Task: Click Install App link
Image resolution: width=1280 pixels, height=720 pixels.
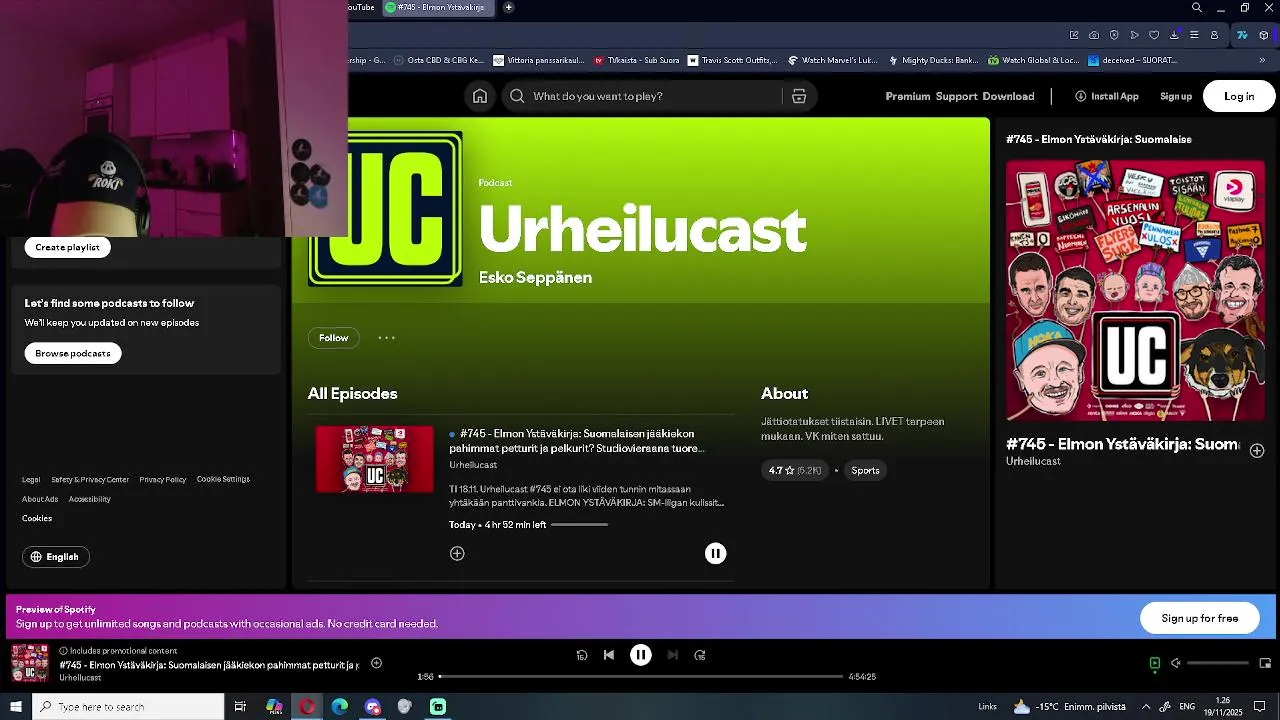Action: point(1107,96)
